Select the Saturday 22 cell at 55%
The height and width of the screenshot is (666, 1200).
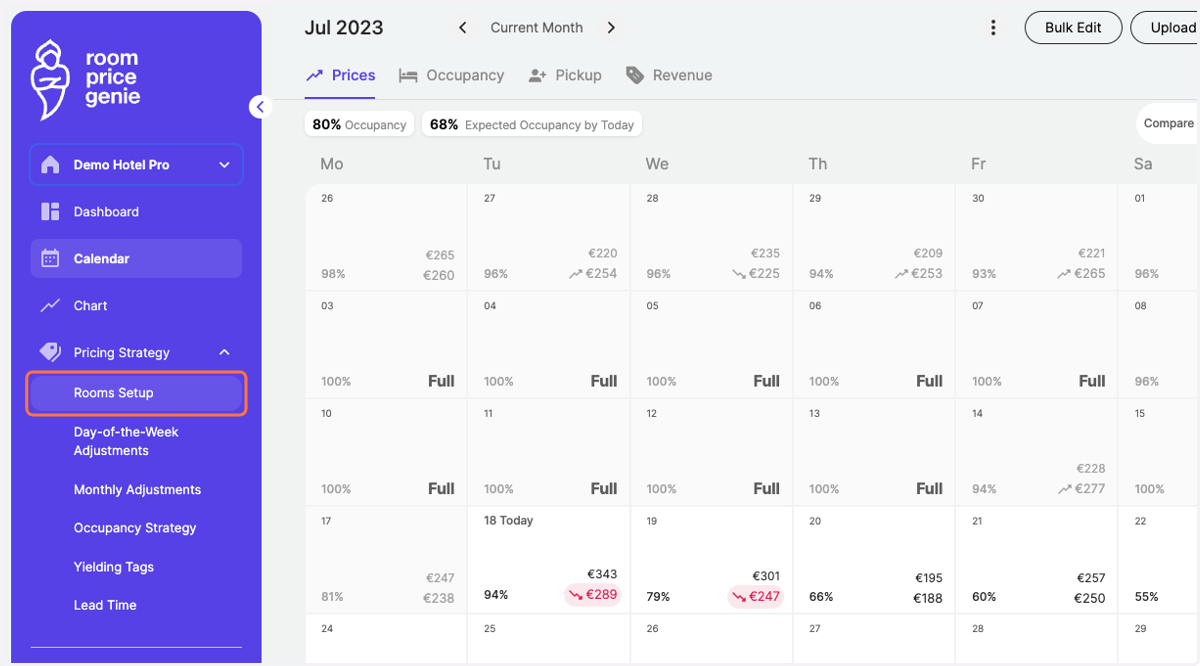[1159, 560]
